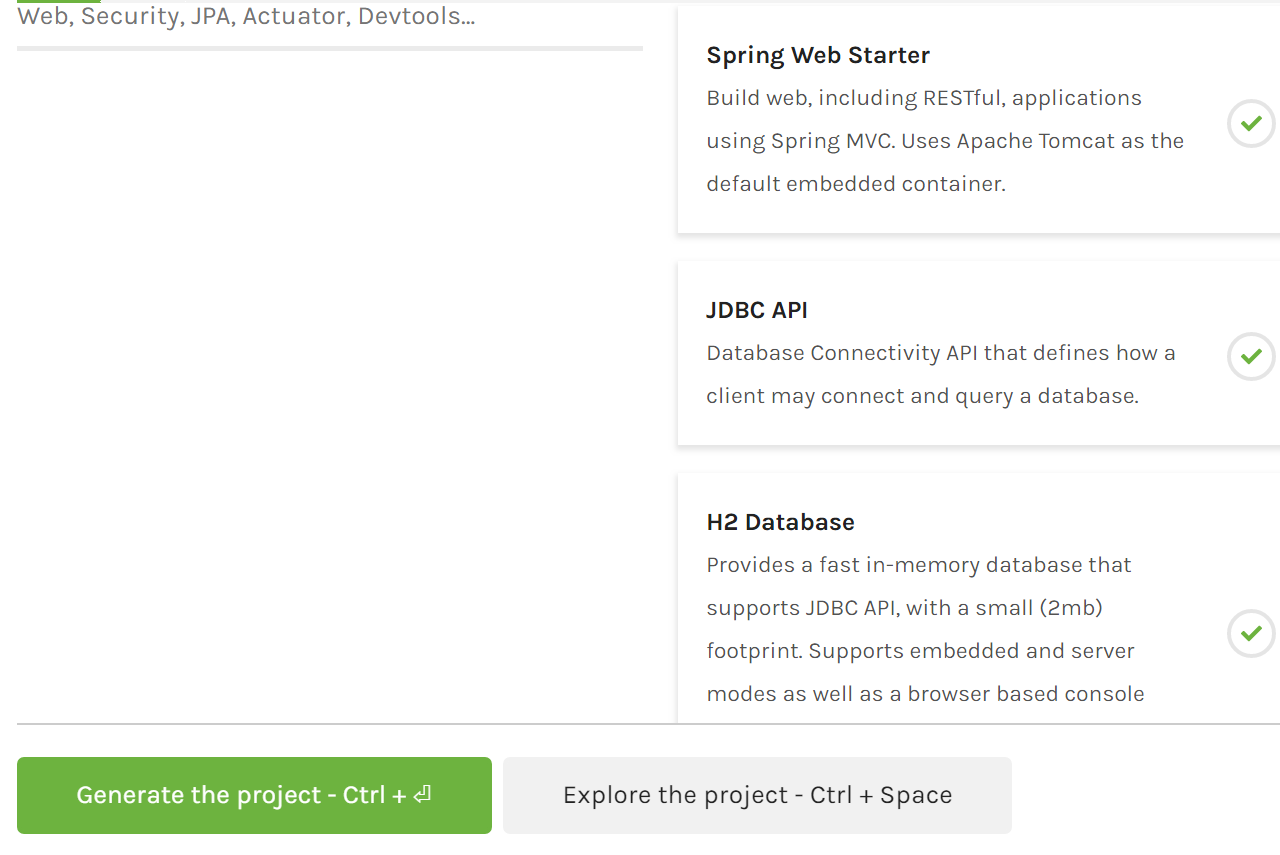The image size is (1280, 855).
Task: Toggle the Spring Web Starter checkmark
Action: pyautogui.click(x=1251, y=124)
